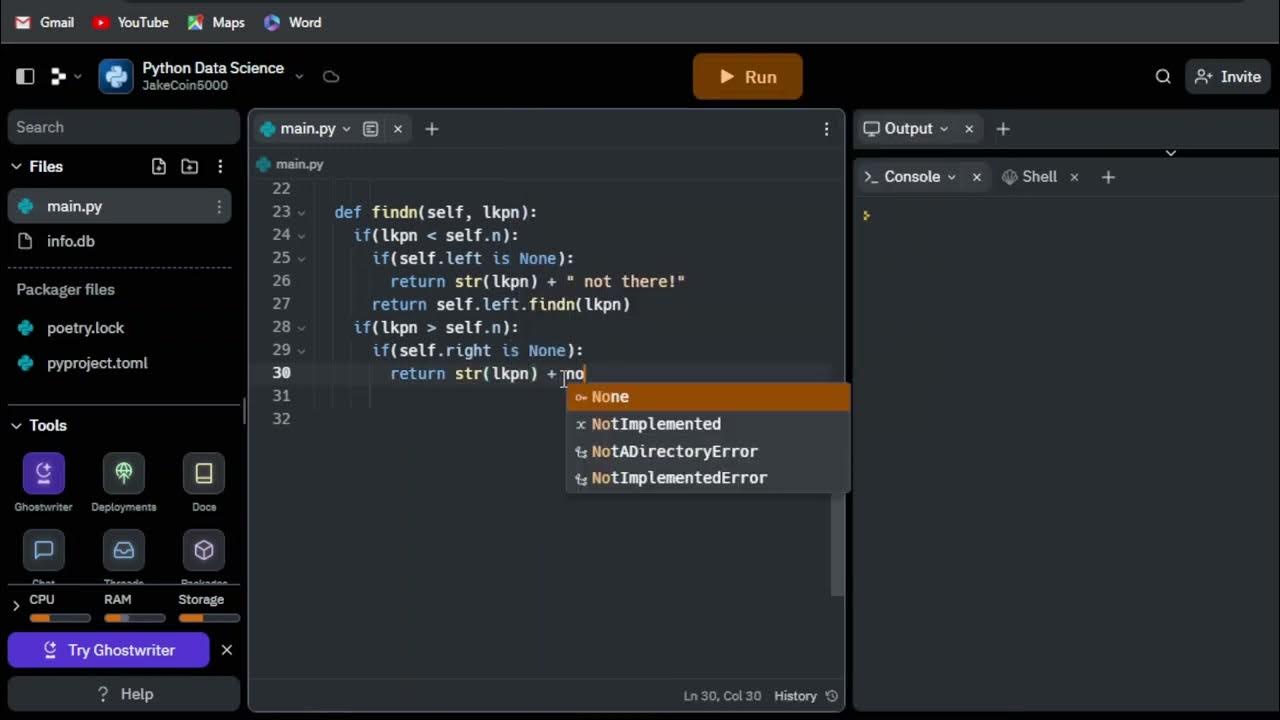
Task: Open the Word bookmark
Action: click(x=293, y=22)
